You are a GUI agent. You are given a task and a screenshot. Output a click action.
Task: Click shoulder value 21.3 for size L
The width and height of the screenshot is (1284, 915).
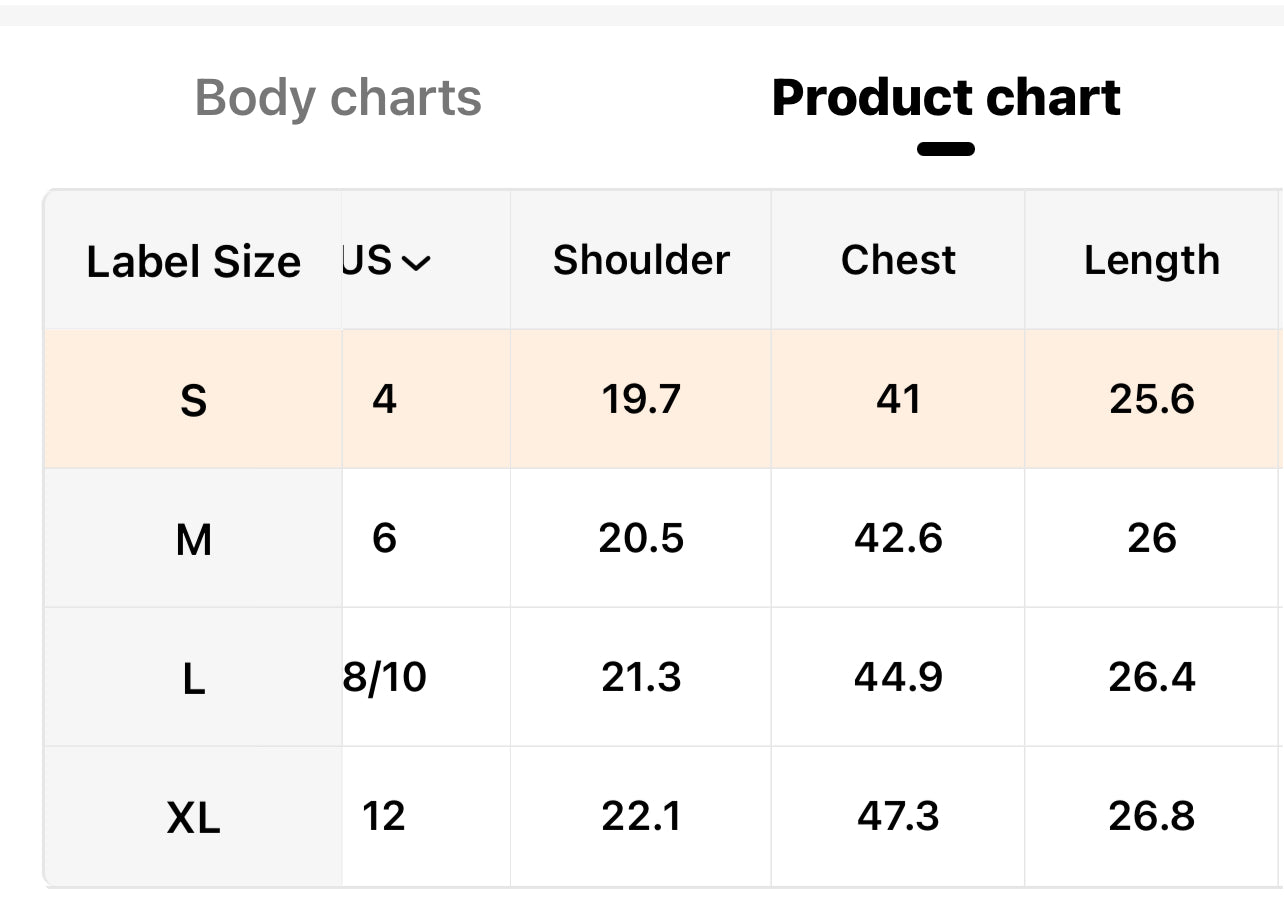(641, 677)
